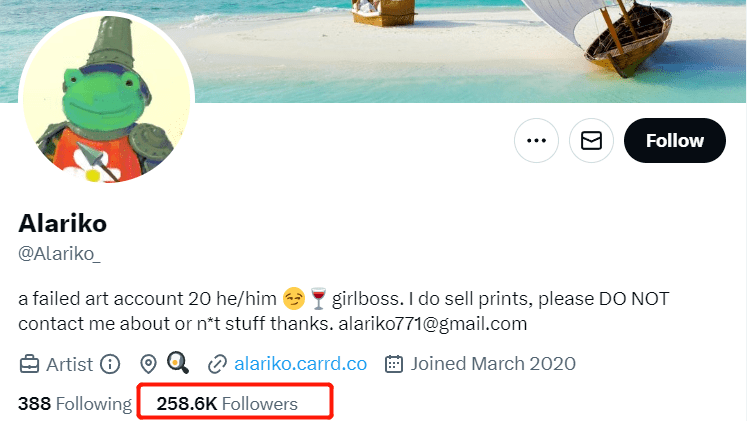Click the info icon beside Artist
Screen dimensions: 748x421
click(x=110, y=363)
